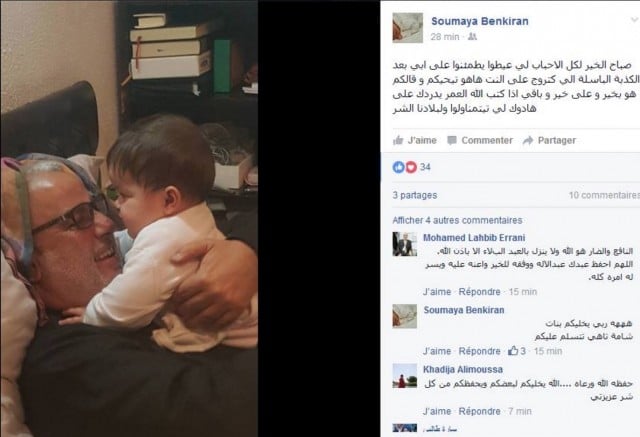Click the Partager share arrow icon
The width and height of the screenshot is (640, 437).
pyautogui.click(x=528, y=141)
